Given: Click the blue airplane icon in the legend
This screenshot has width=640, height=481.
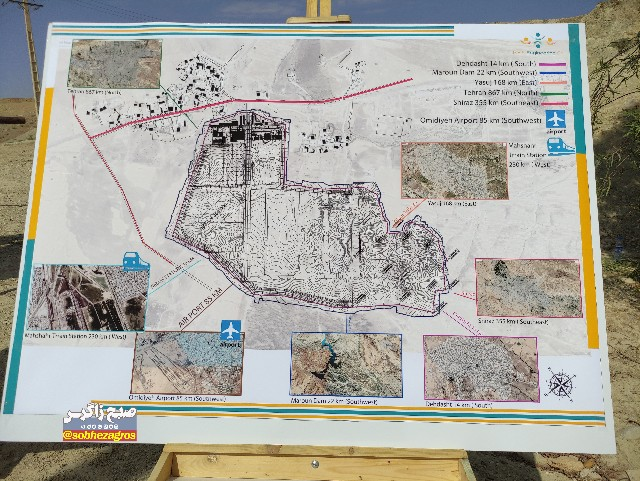Looking at the screenshot, I should [x=556, y=119].
